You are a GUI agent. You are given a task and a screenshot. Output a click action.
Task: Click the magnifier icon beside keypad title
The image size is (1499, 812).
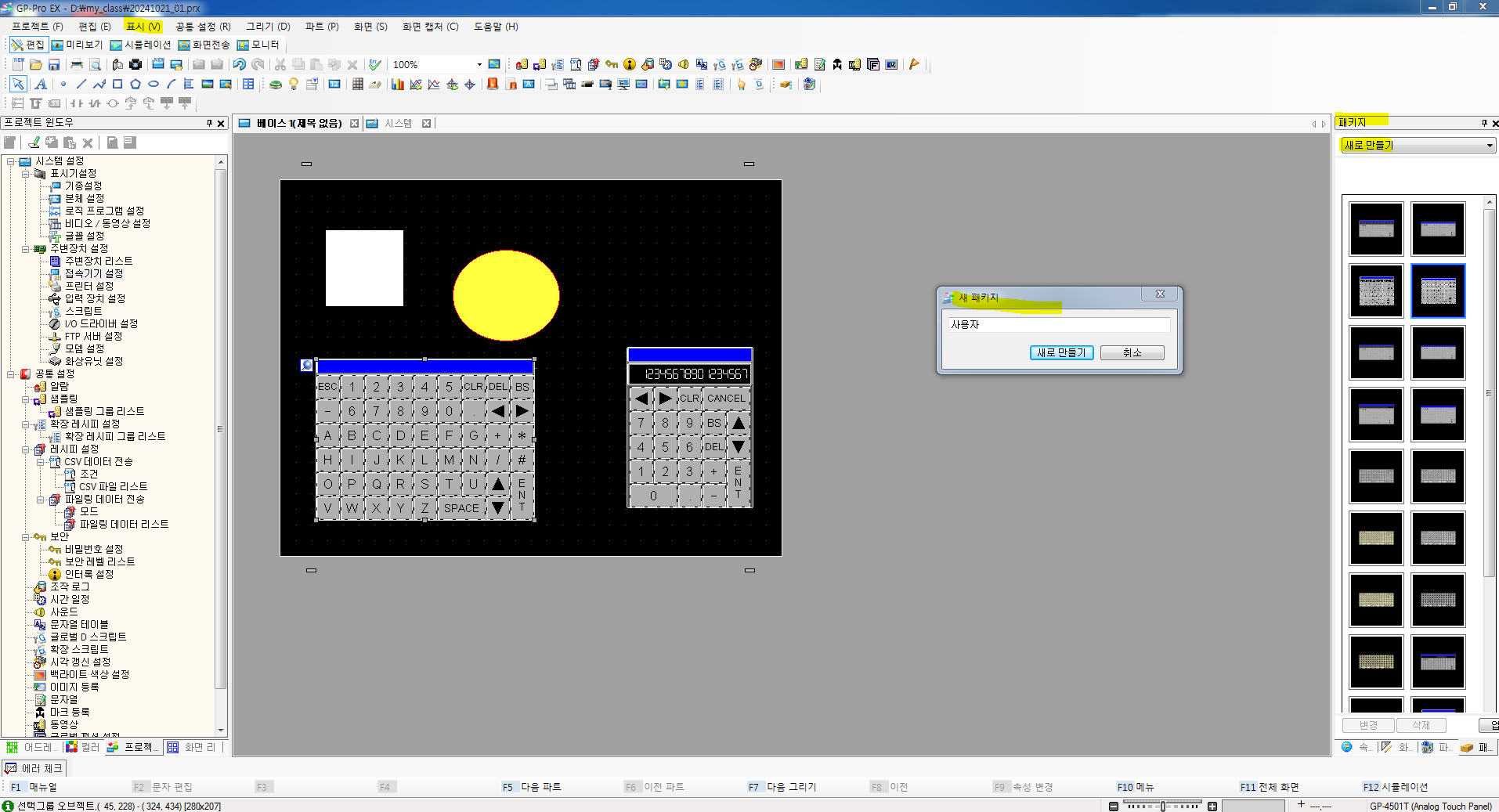point(307,365)
